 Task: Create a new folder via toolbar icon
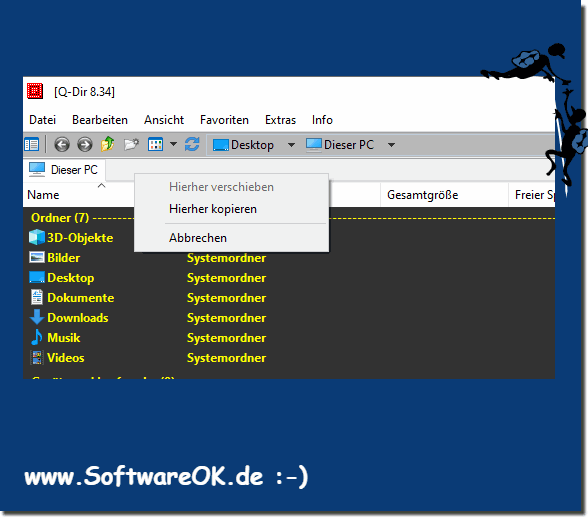[131, 144]
